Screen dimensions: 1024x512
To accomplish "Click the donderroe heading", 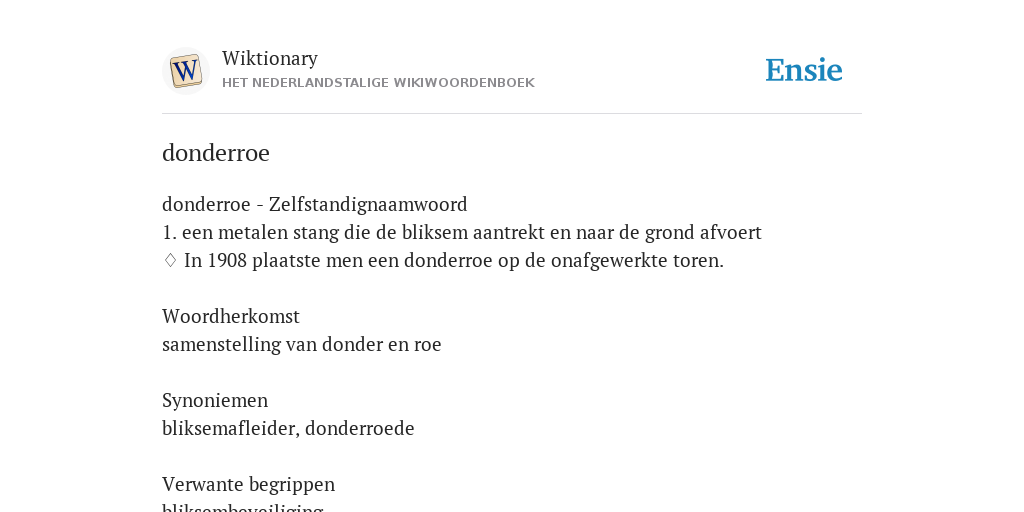I will (216, 153).
